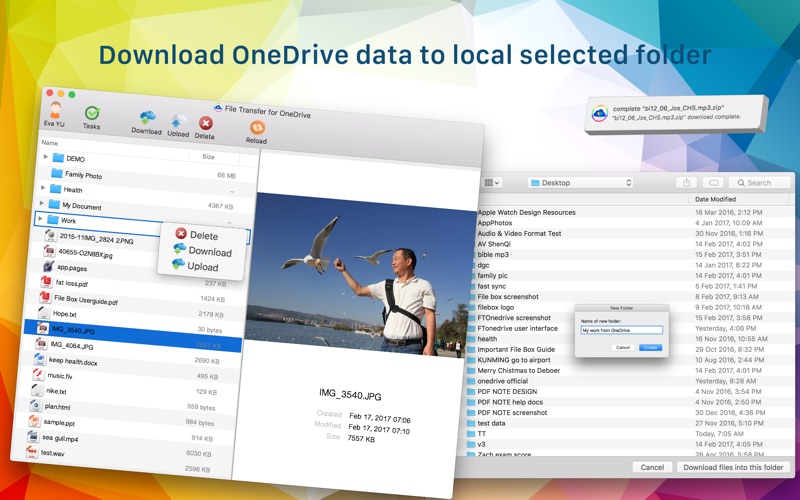Screen dimensions: 800x500
Task: Expand the Health folder
Action: (x=43, y=188)
